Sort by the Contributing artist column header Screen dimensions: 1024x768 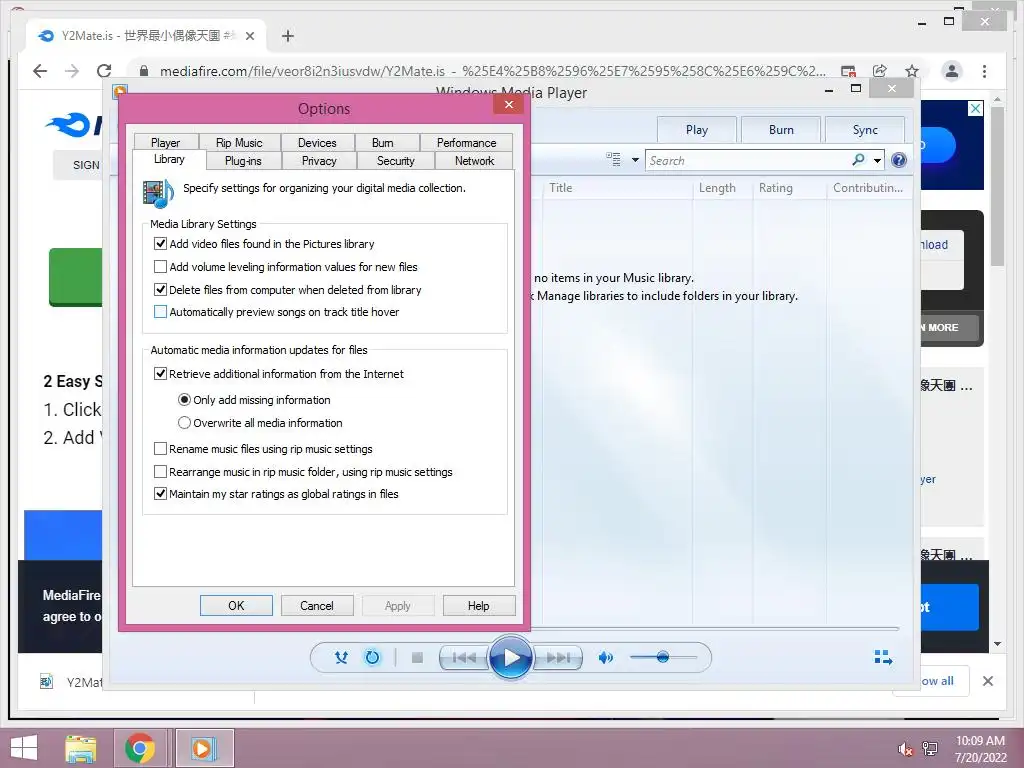pyautogui.click(x=869, y=188)
